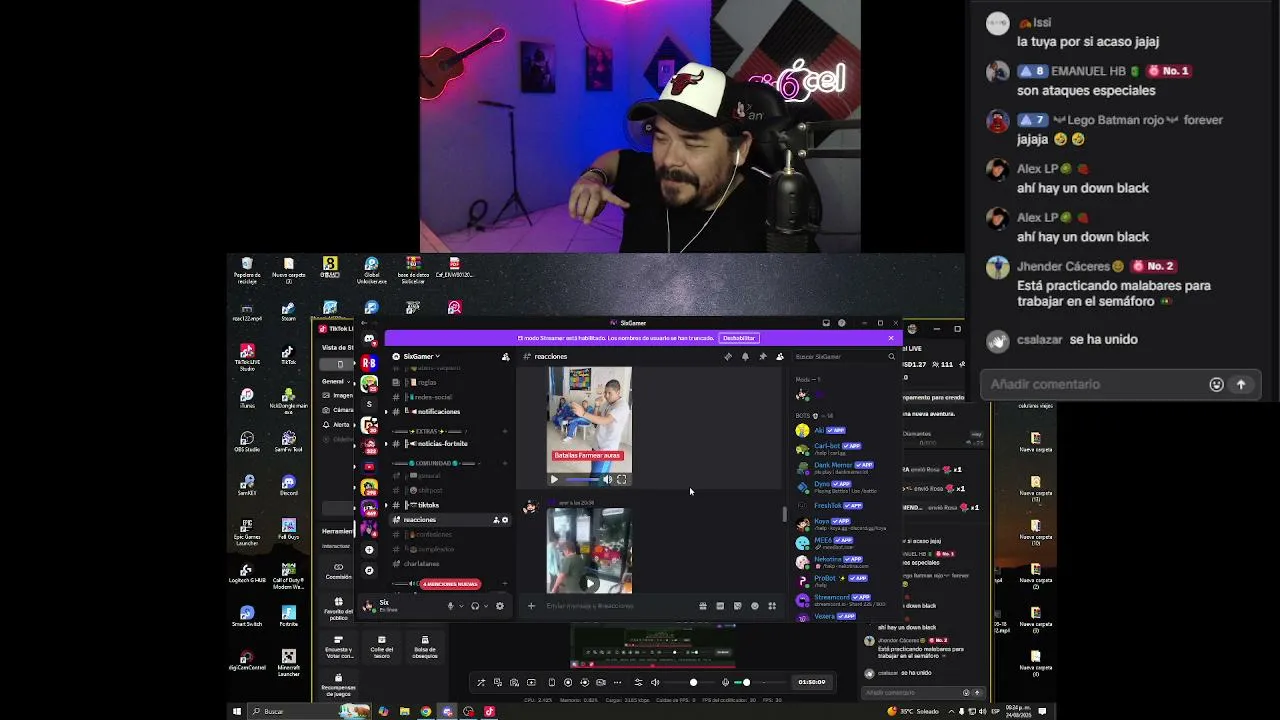Open headphones options arrow in Discord user panel
Image resolution: width=1280 pixels, height=720 pixels.
point(485,606)
